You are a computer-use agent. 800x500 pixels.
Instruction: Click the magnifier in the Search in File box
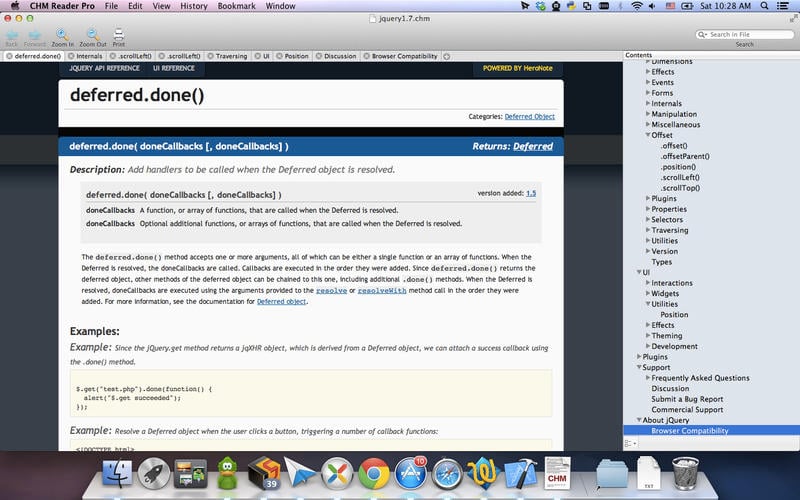[x=703, y=35]
